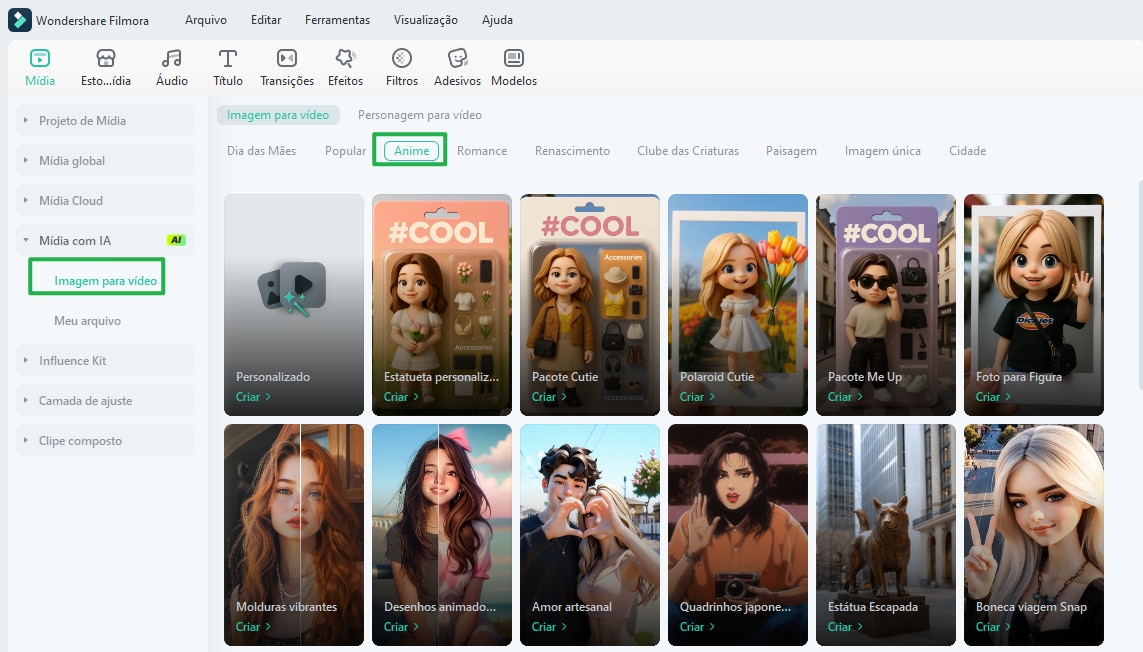
Task: Select the Dia das Mães category
Action: [x=262, y=151]
